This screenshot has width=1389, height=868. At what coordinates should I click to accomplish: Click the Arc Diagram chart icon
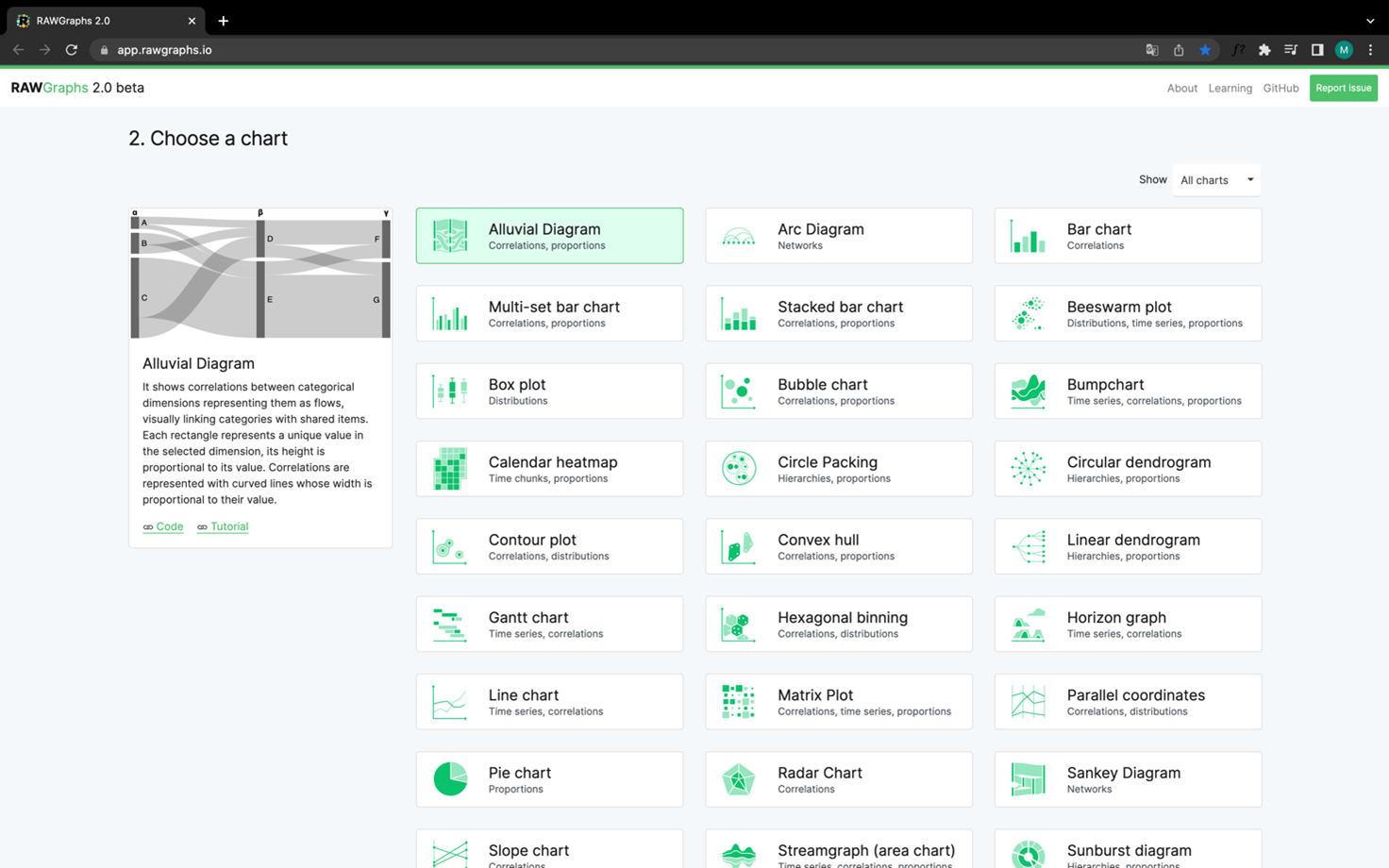(x=739, y=236)
